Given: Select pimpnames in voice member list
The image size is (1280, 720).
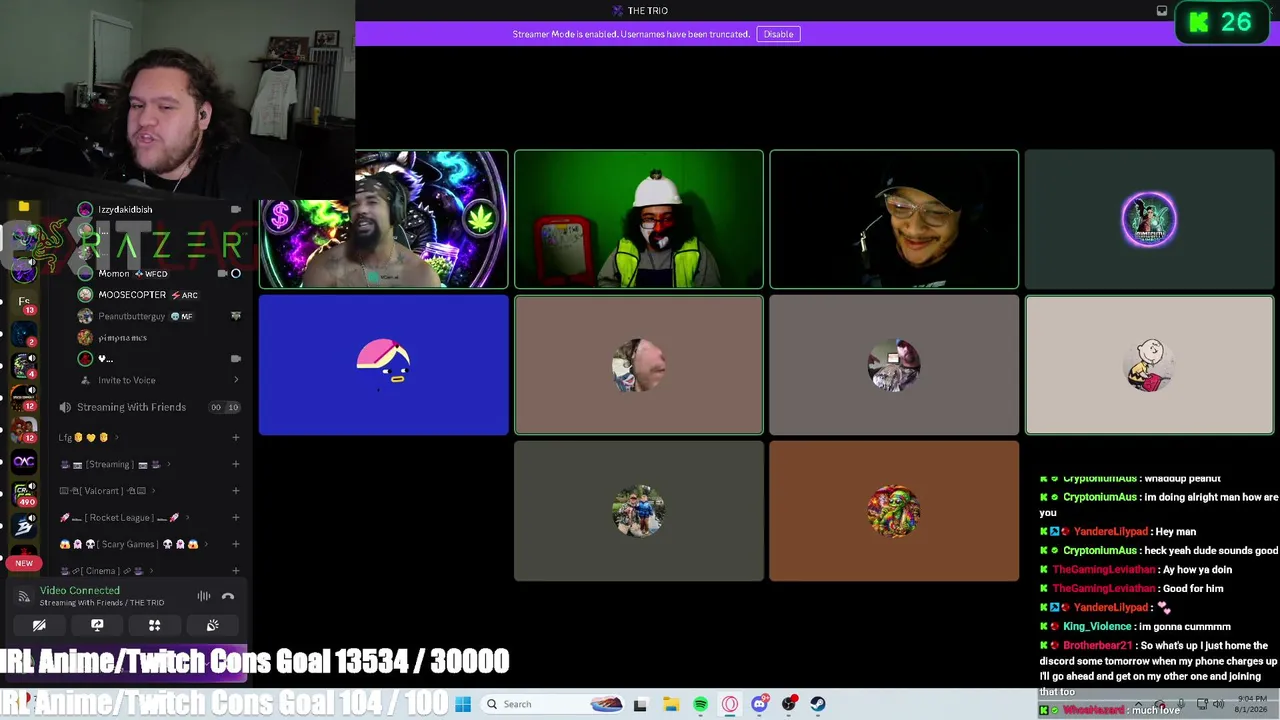Looking at the screenshot, I should 160,338.
